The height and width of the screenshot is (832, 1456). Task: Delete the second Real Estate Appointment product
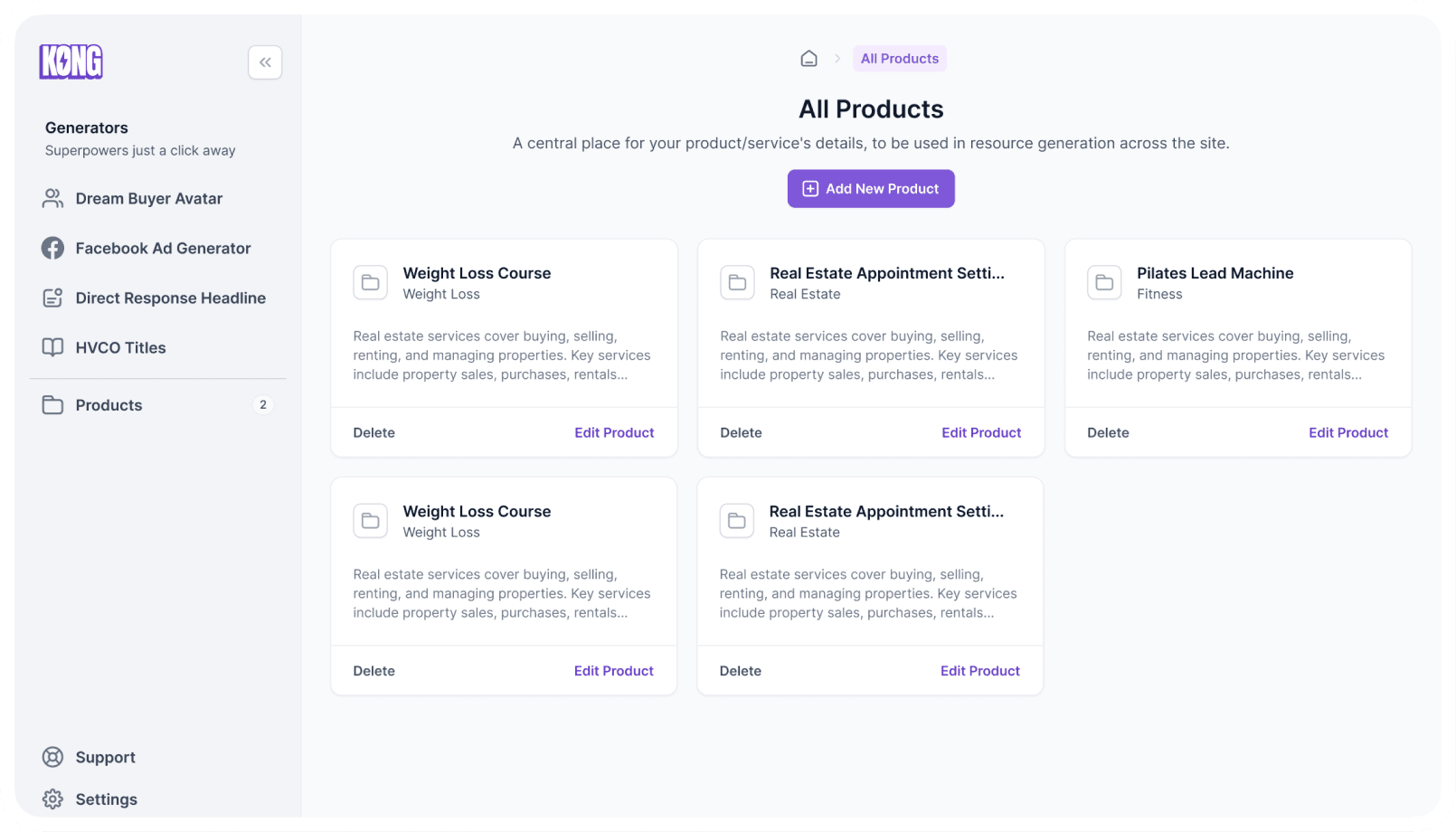point(740,671)
